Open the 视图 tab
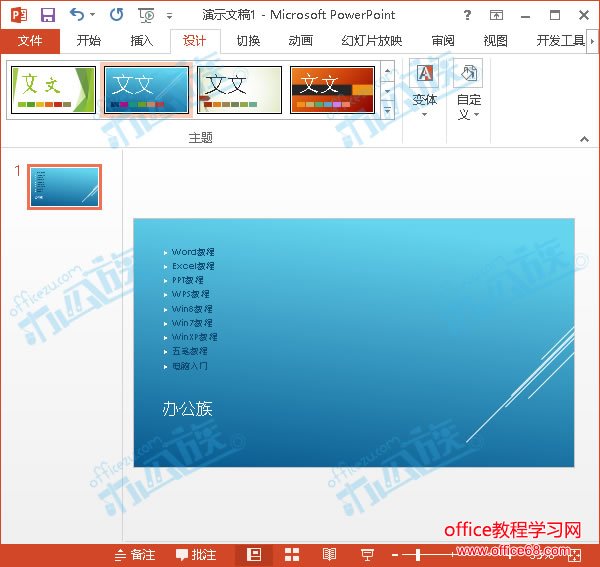This screenshot has width=600, height=567. [496, 41]
